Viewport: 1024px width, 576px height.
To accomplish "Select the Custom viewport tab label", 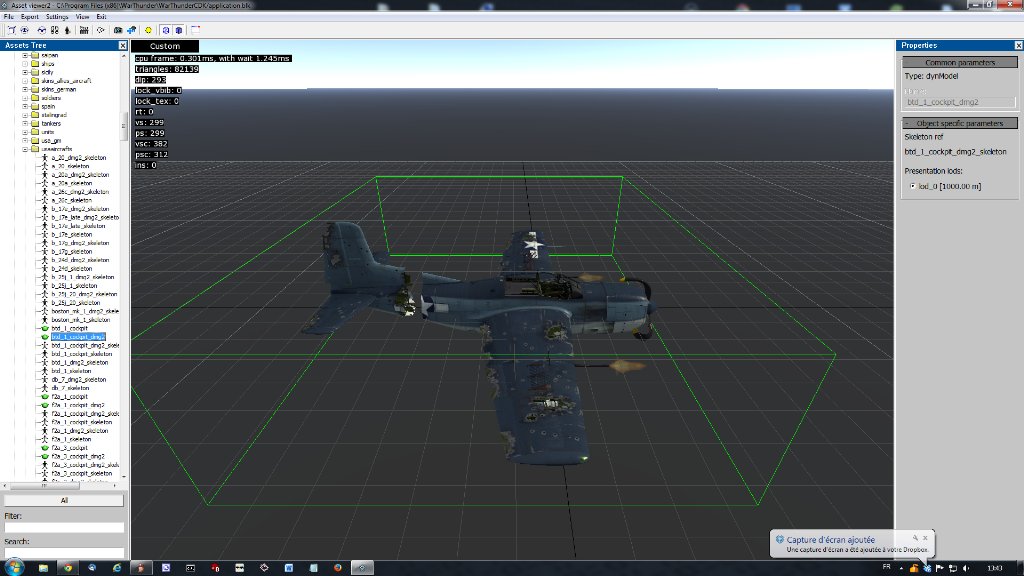I will (x=165, y=46).
